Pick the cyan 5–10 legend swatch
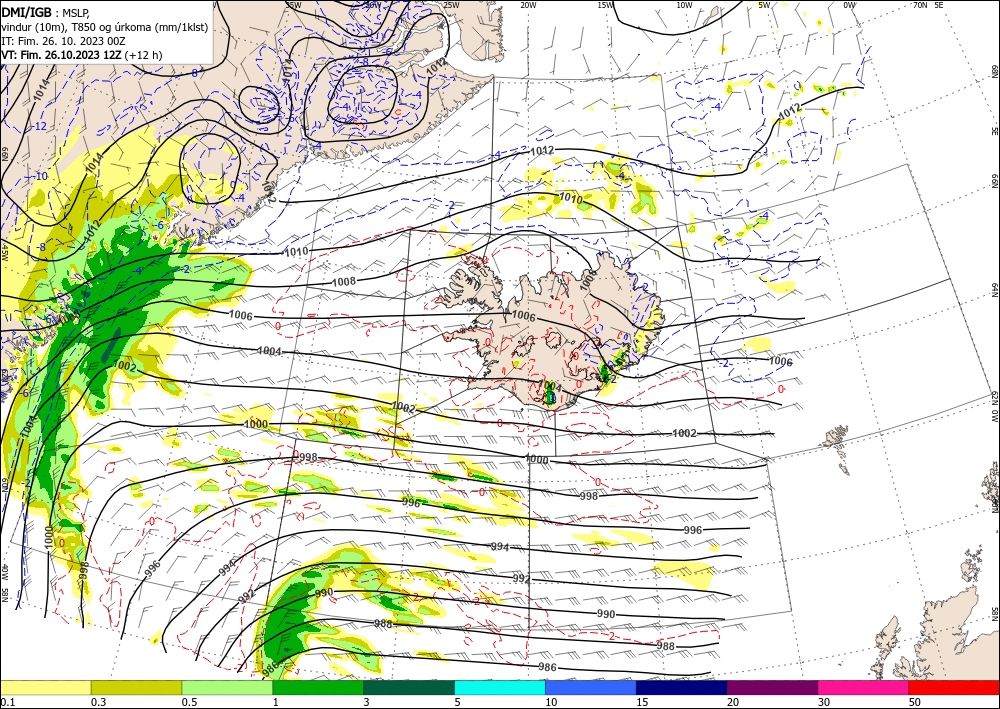 (500, 687)
